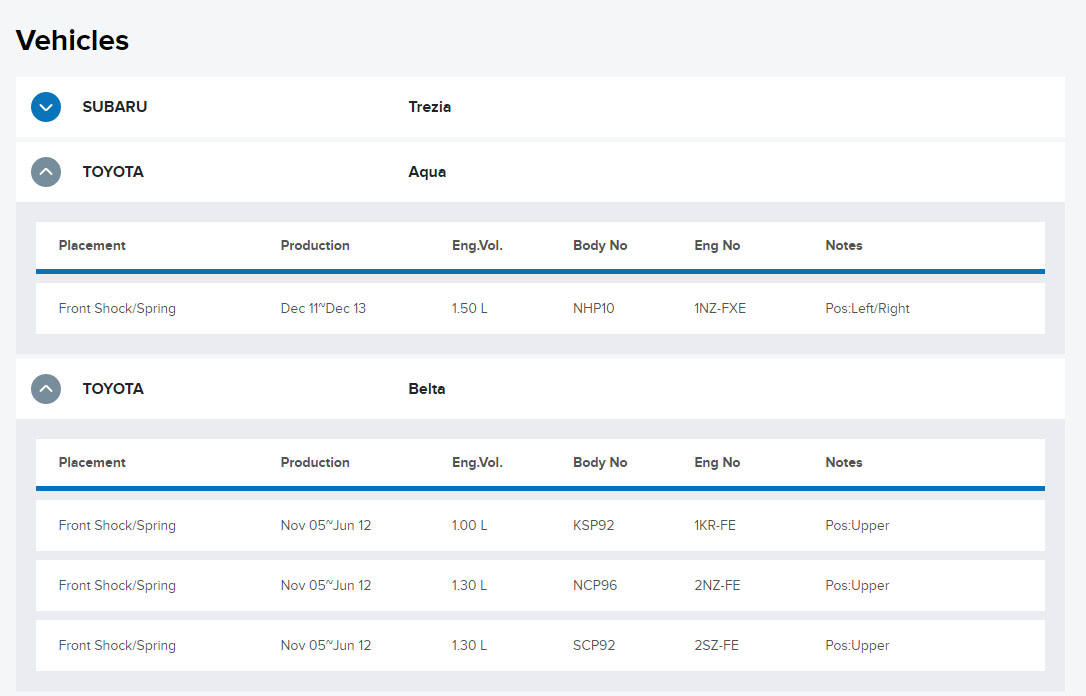Viewport: 1086px width, 696px height.
Task: Click the TOYOTA label in Belta row
Action: (x=113, y=389)
